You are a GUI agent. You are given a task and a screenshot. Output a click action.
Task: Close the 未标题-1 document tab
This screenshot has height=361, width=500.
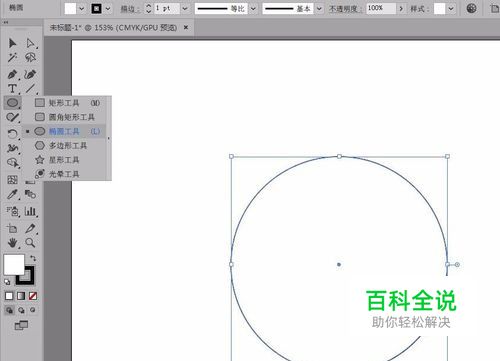(x=186, y=28)
